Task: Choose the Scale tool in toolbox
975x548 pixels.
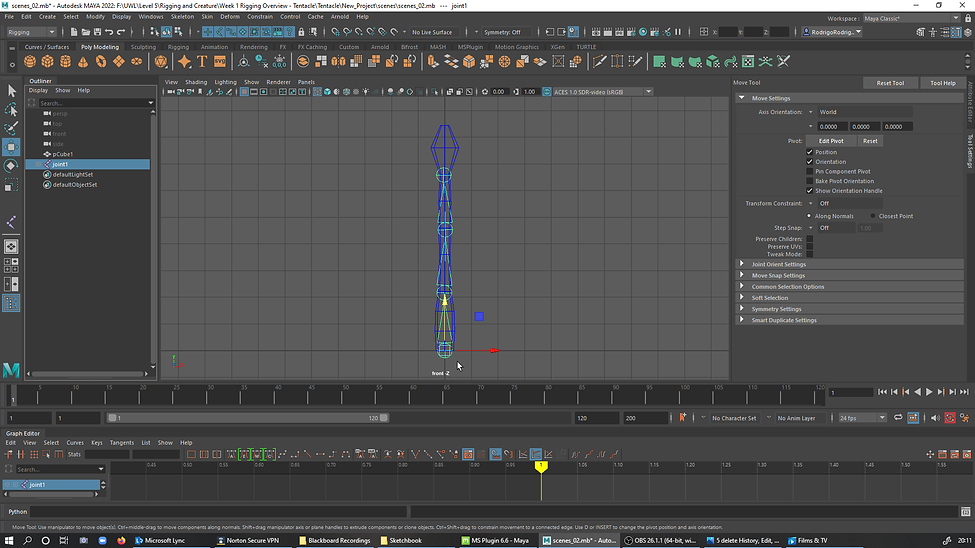Action: pos(11,185)
